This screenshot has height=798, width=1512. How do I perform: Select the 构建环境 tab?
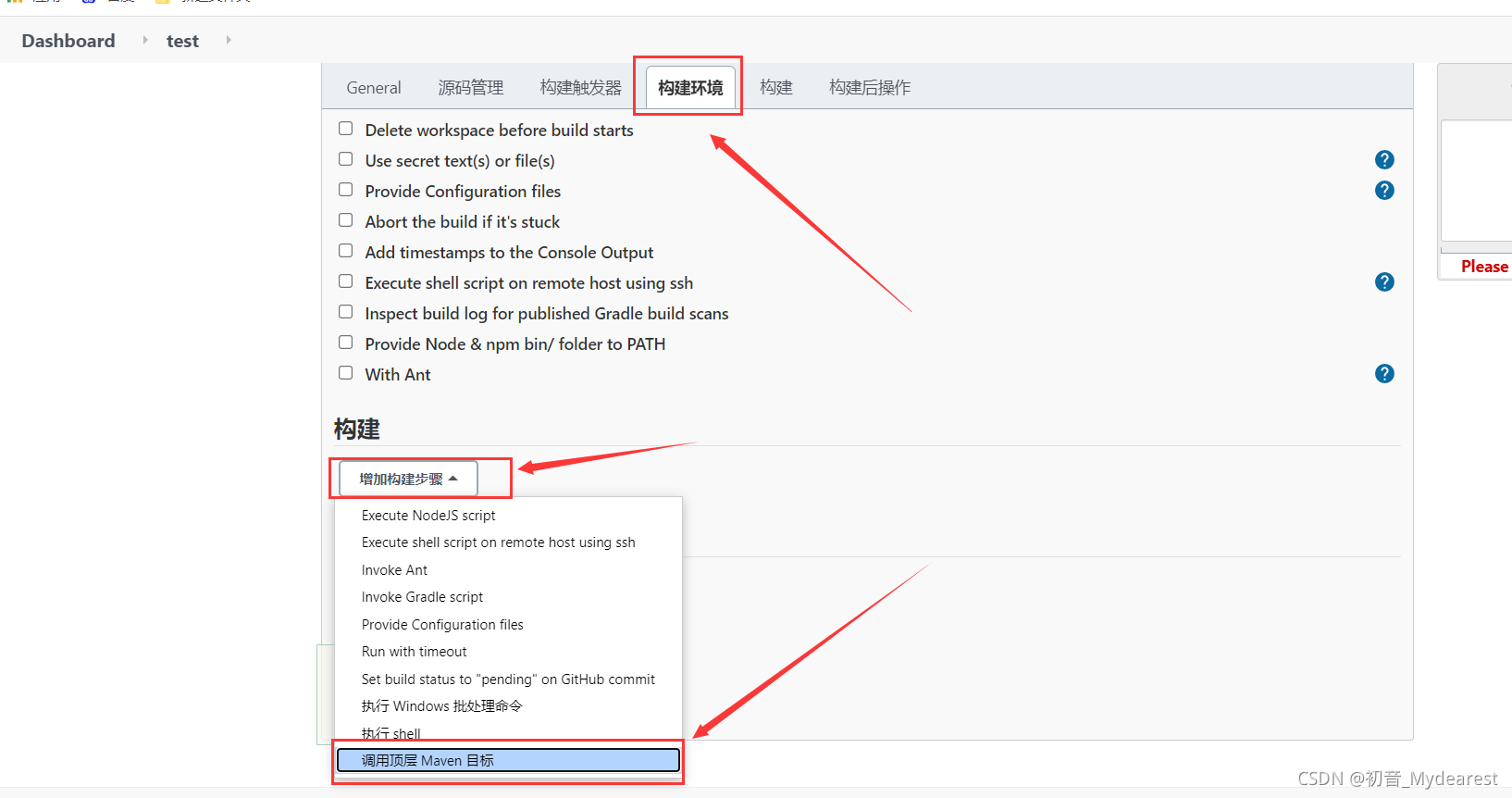pyautogui.click(x=690, y=88)
